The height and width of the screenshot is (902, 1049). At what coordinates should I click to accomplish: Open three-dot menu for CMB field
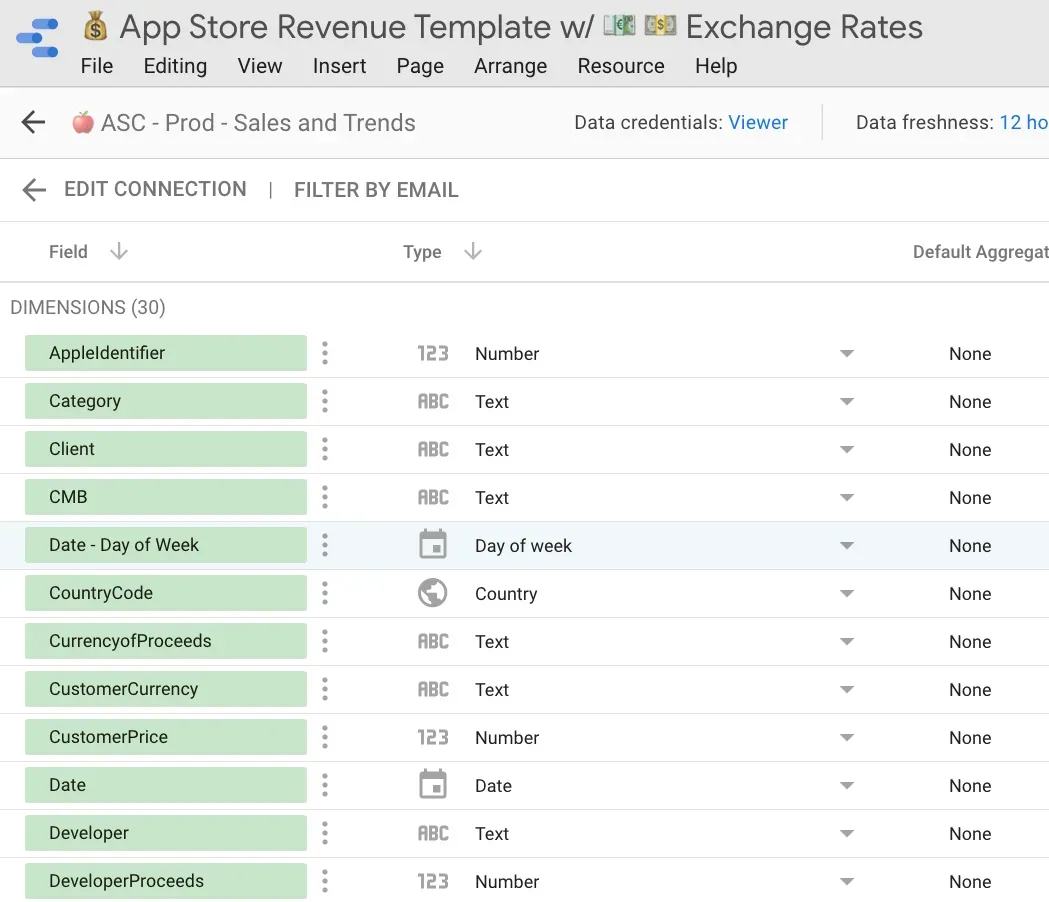click(x=325, y=497)
